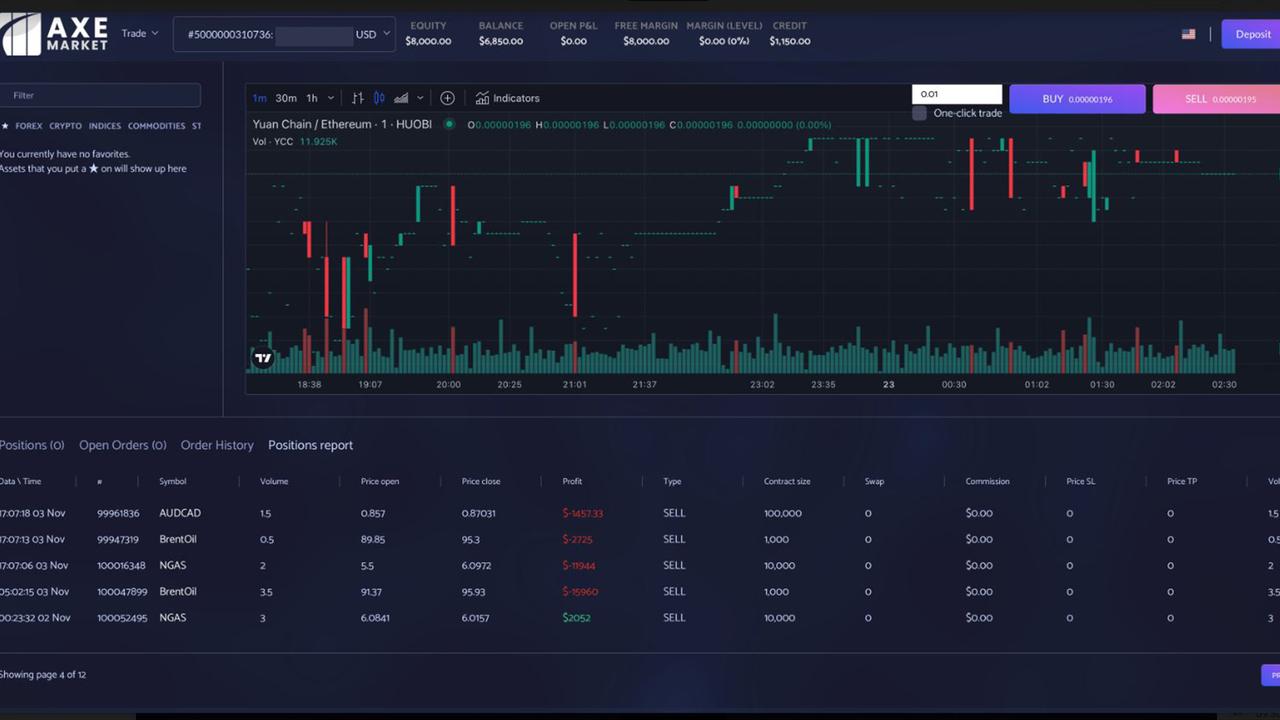
Task: Show favorites star category
Action: (x=5, y=126)
